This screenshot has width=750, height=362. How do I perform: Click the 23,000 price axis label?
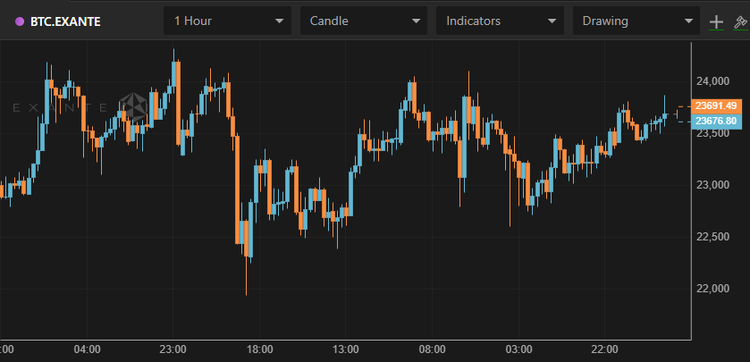click(713, 185)
